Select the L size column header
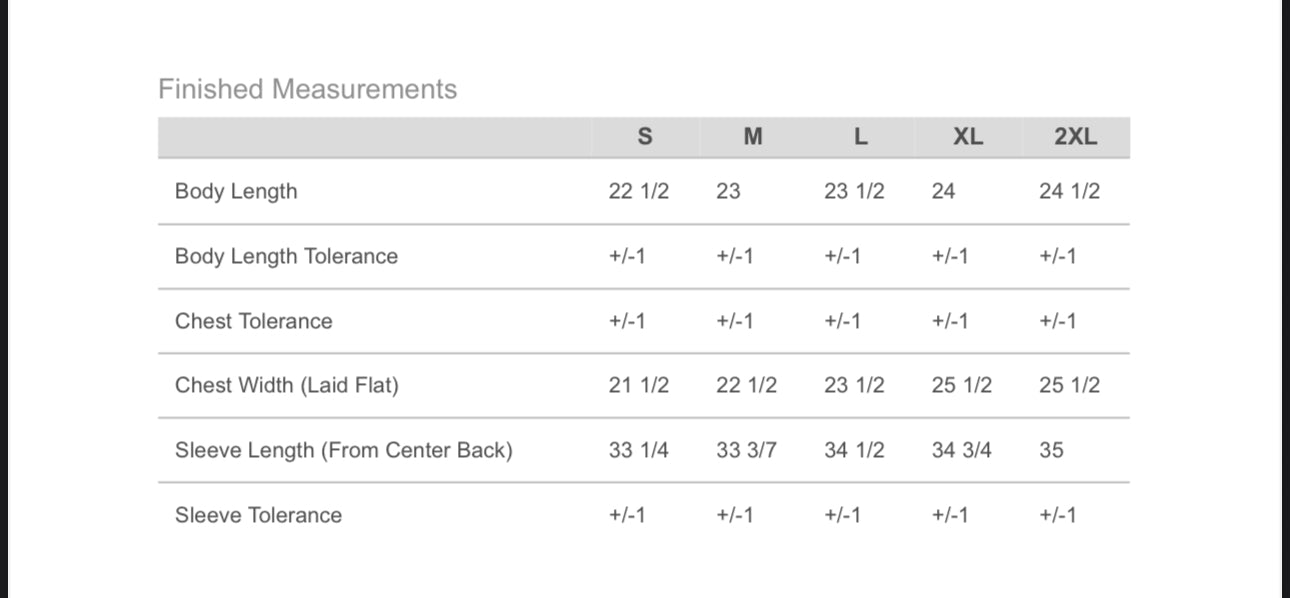The image size is (1290, 598). click(x=860, y=137)
